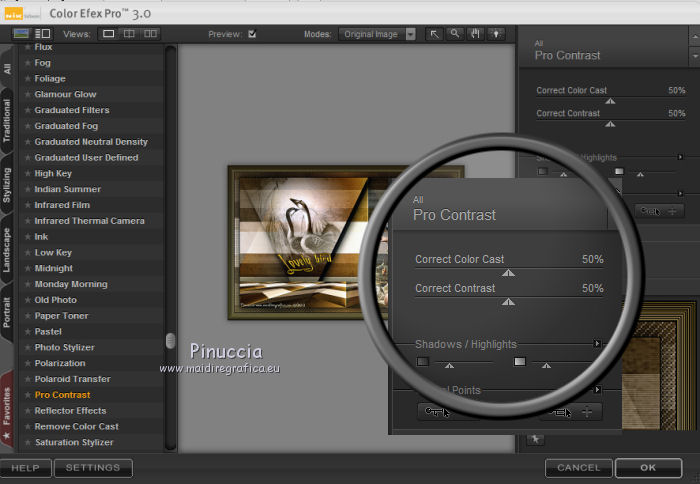700x484 pixels.
Task: Adjust the Correct Color Cast slider handle
Action: tap(610, 101)
